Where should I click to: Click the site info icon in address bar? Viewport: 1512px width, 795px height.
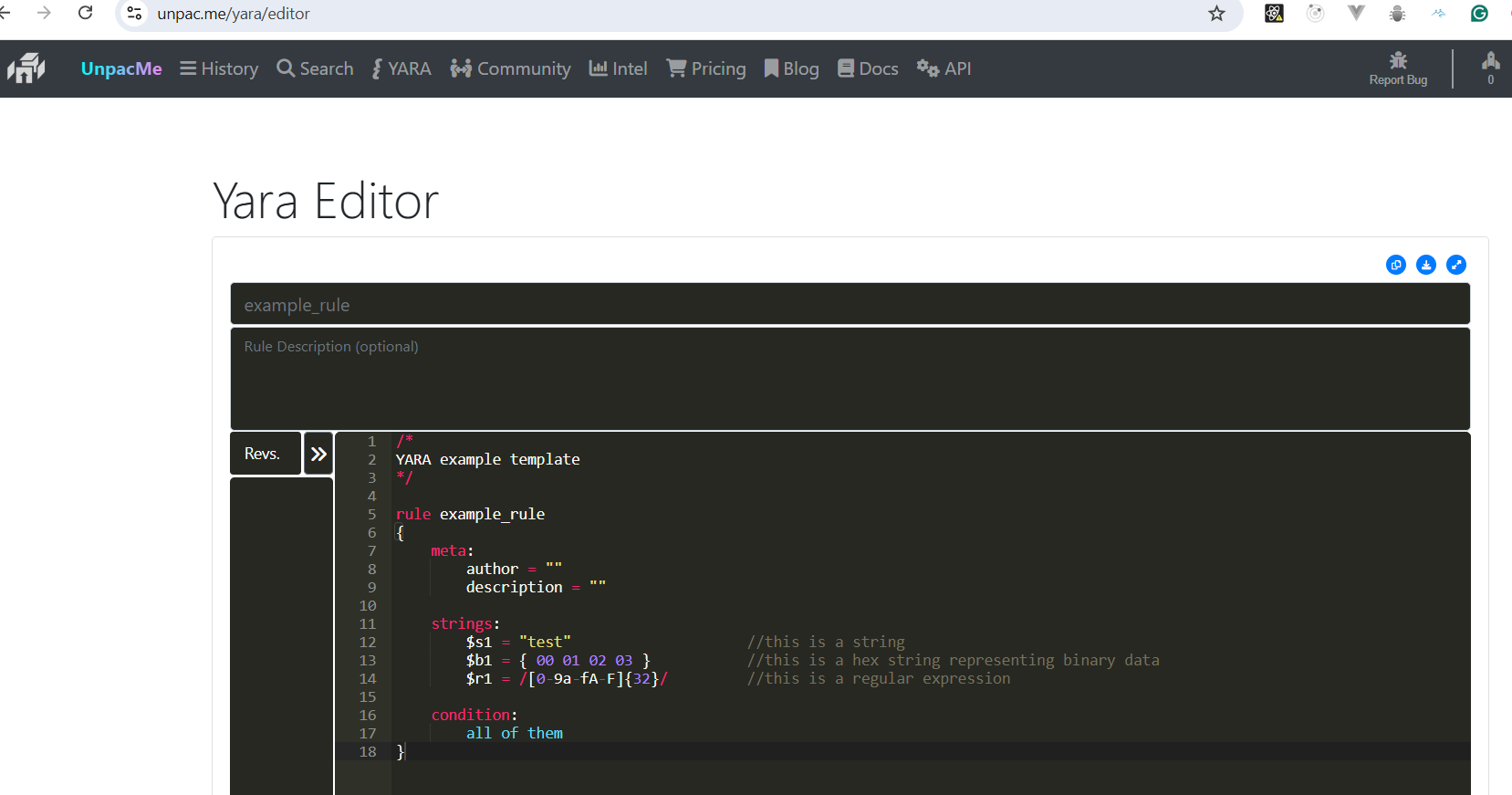(134, 13)
